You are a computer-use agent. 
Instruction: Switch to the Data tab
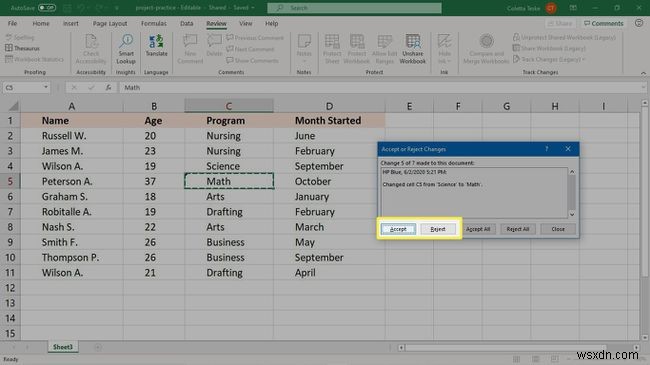point(187,24)
